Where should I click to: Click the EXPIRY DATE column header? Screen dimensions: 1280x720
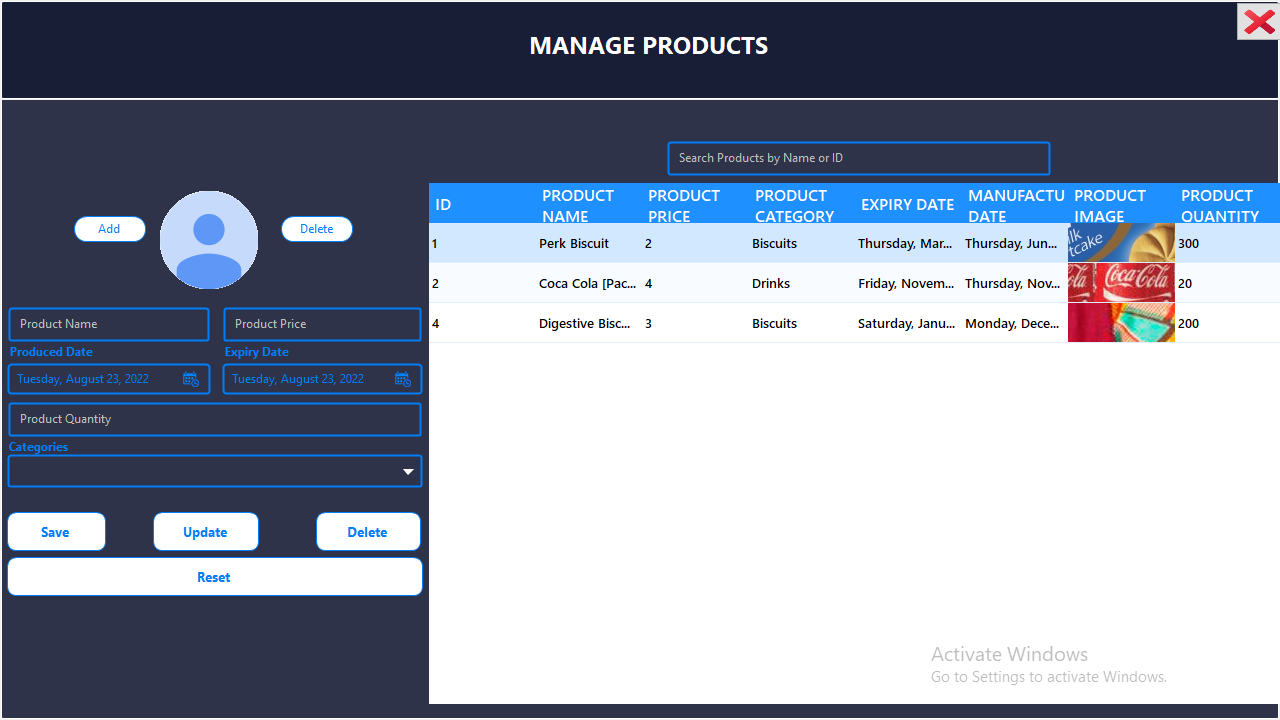tap(907, 205)
